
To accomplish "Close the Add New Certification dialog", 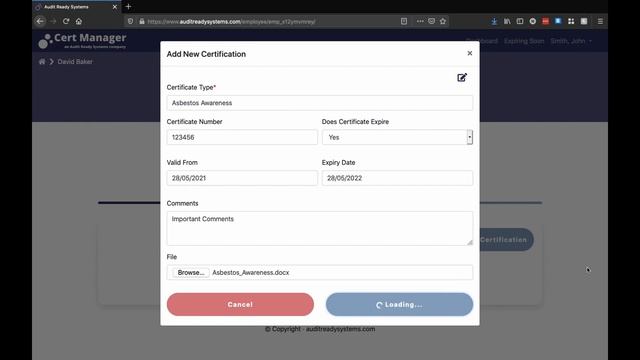I will [470, 53].
